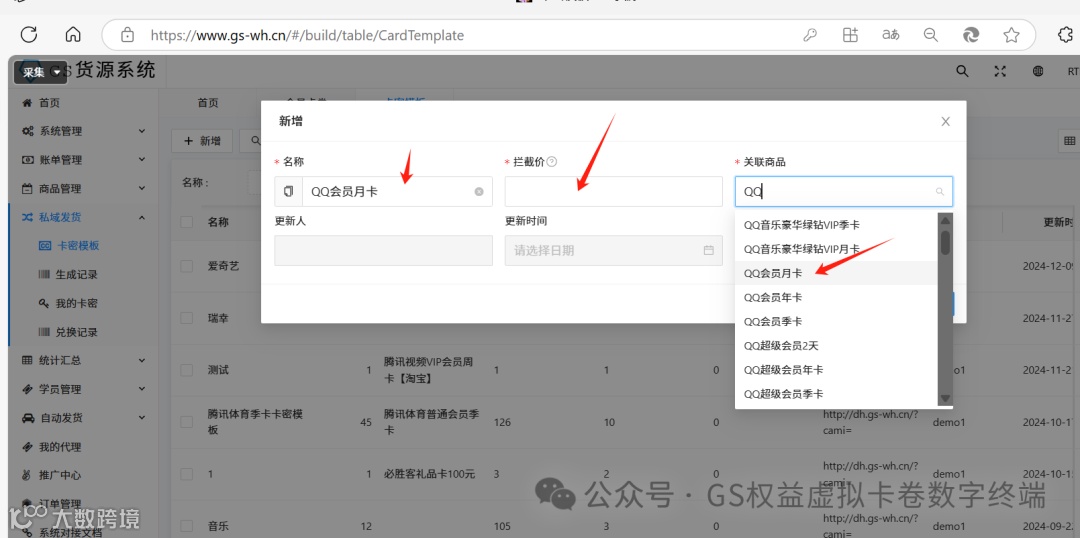
Task: Zoom out using magnifier minus icon
Action: [931, 35]
